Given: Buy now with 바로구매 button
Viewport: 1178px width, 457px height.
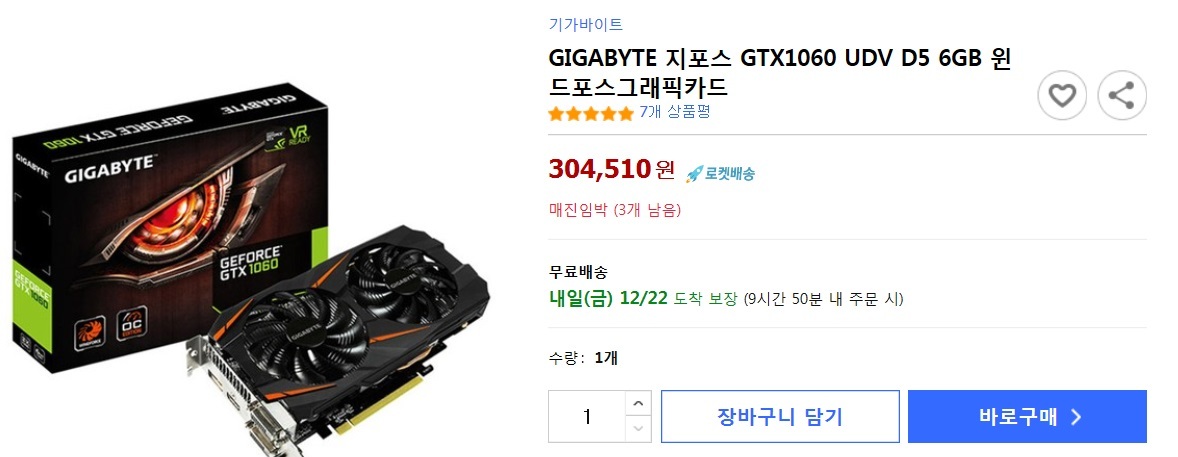Looking at the screenshot, I should tap(1027, 416).
